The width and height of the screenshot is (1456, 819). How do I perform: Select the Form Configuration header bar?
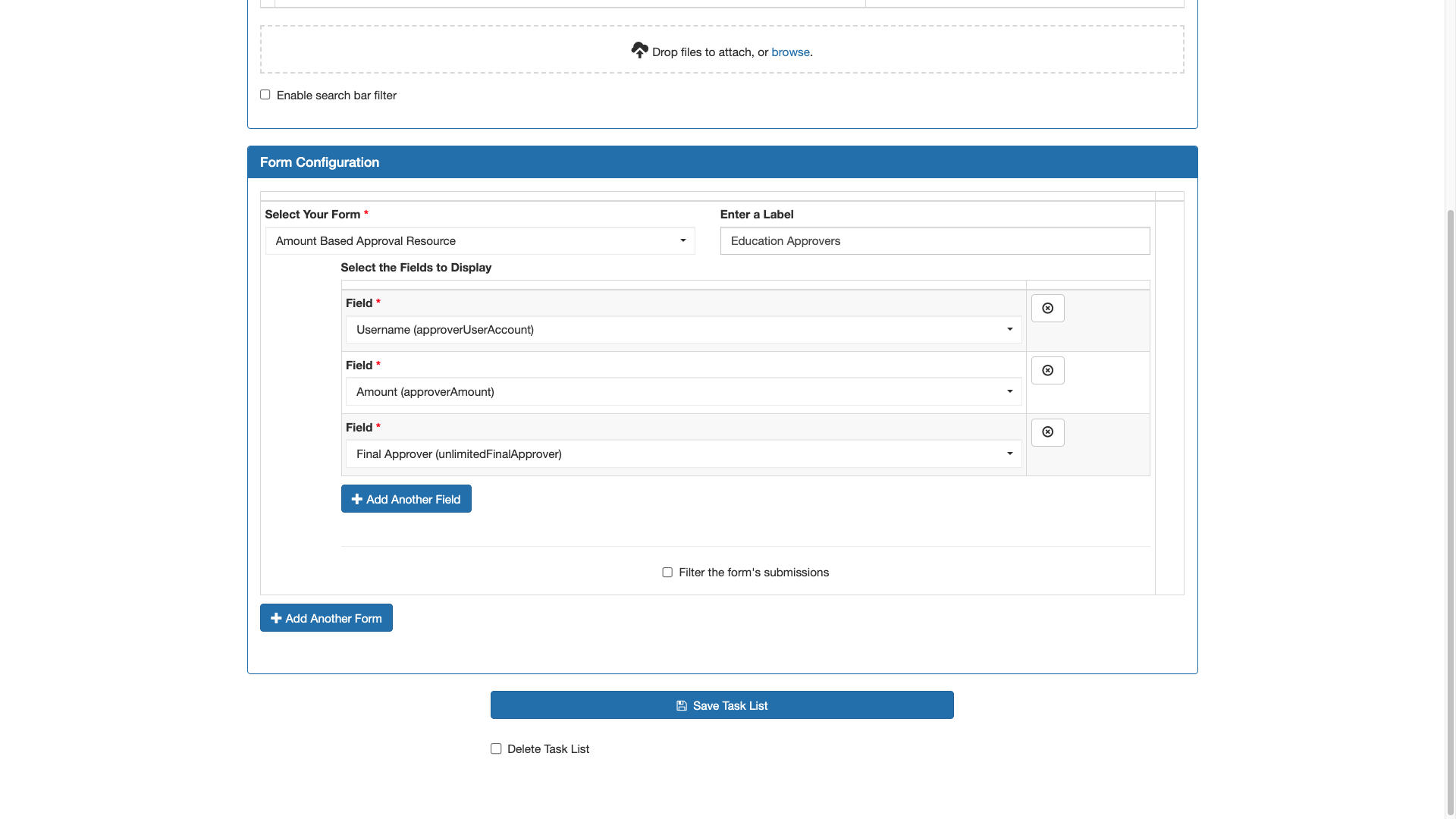(722, 162)
